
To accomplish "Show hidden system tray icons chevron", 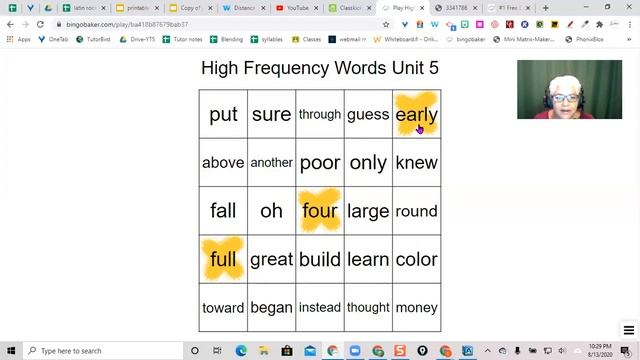I will [487, 351].
